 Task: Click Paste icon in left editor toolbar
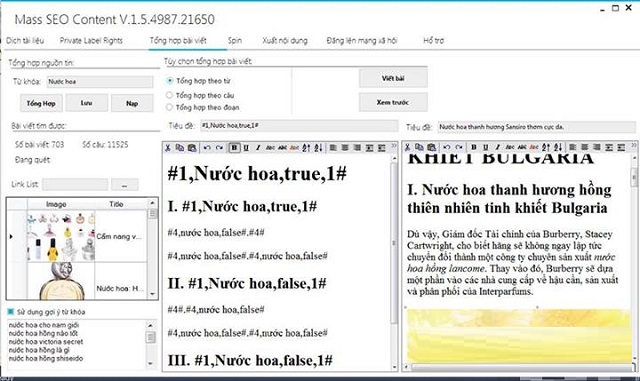192,148
